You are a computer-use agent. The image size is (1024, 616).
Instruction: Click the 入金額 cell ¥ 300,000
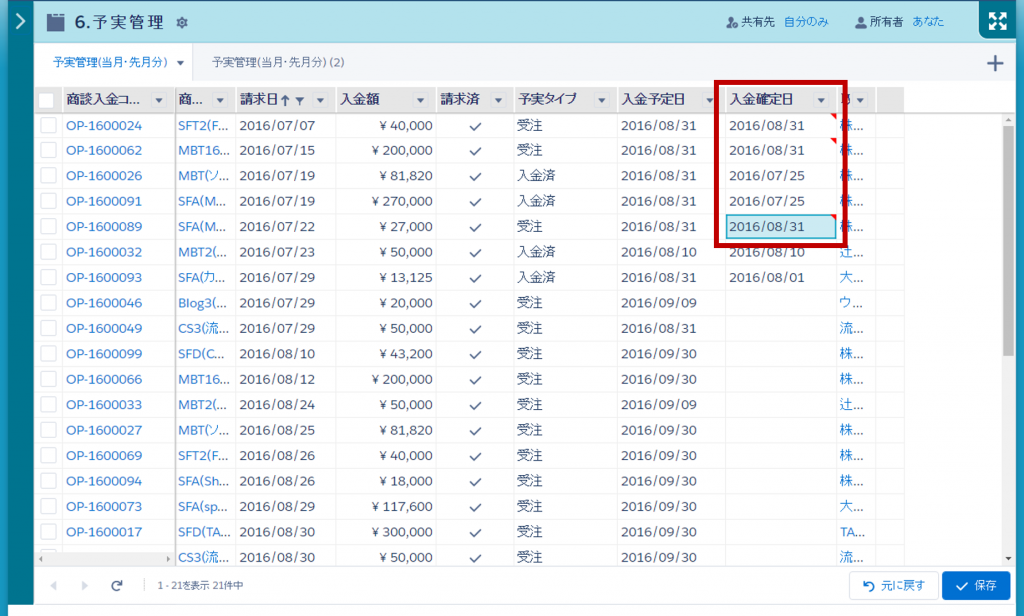385,532
